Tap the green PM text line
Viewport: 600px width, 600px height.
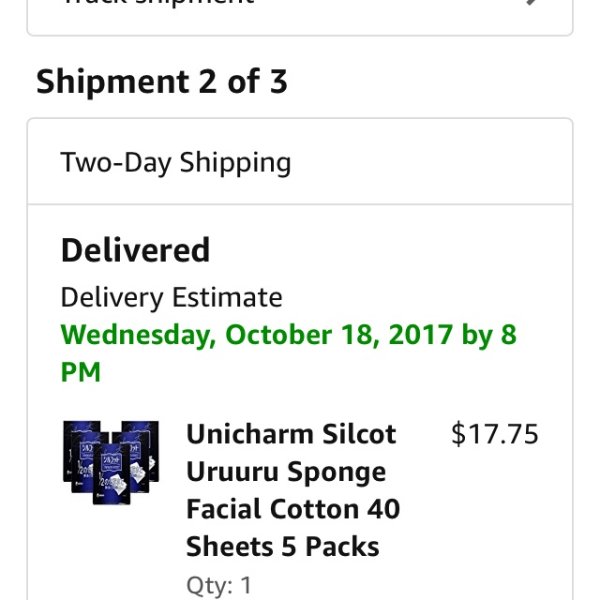(x=81, y=372)
